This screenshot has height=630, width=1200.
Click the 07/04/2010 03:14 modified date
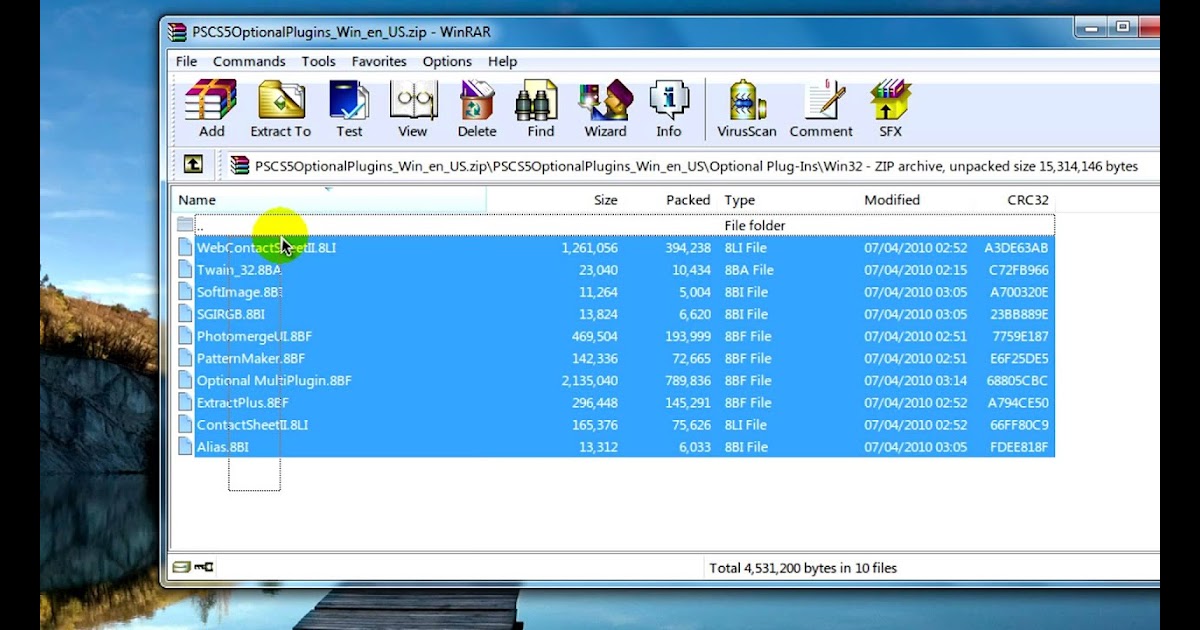click(x=915, y=380)
